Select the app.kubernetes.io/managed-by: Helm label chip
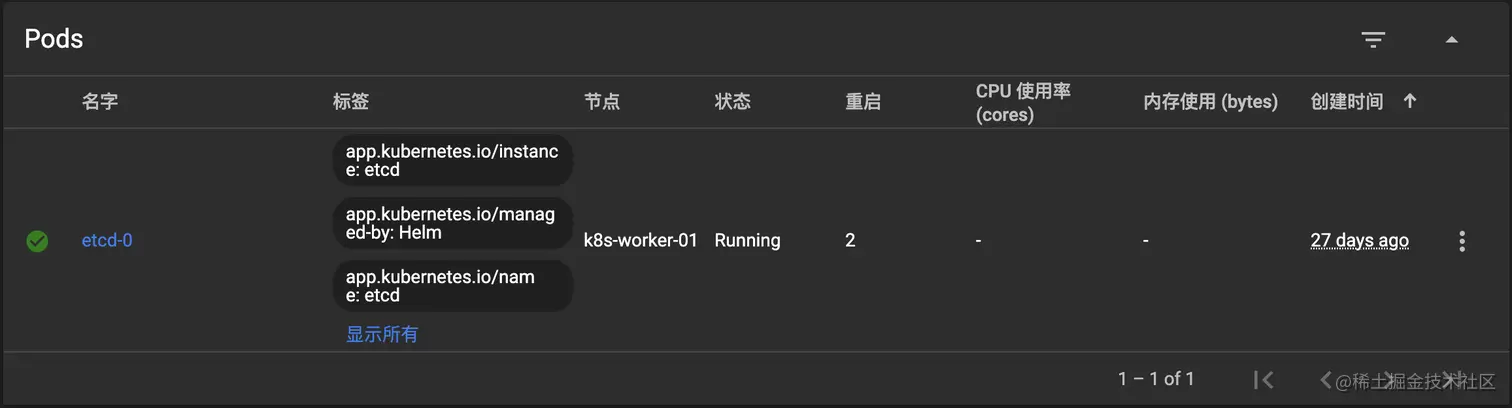The width and height of the screenshot is (1512, 408). coord(452,223)
